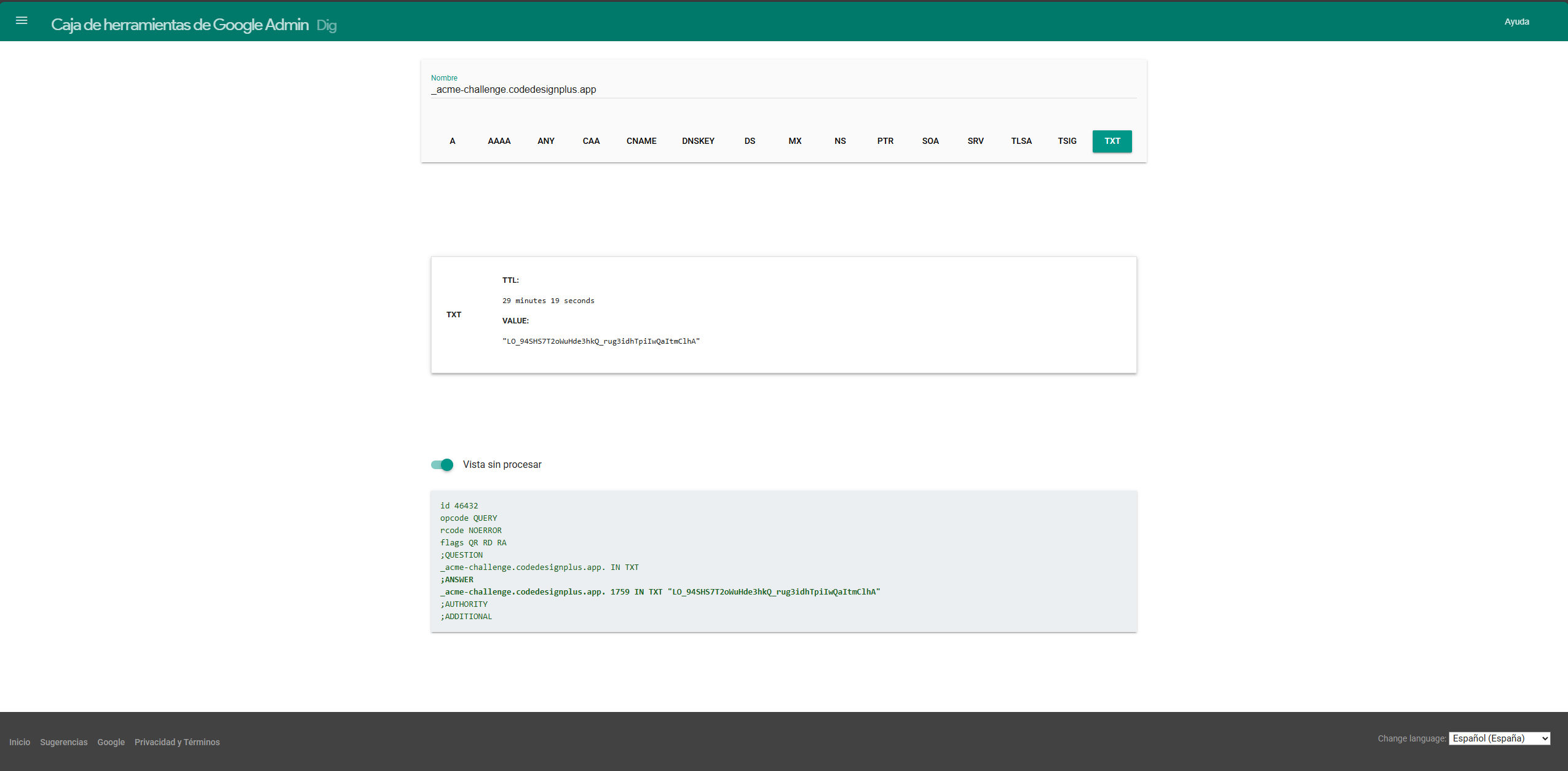
Task: Select the SRV record type
Action: click(x=975, y=141)
